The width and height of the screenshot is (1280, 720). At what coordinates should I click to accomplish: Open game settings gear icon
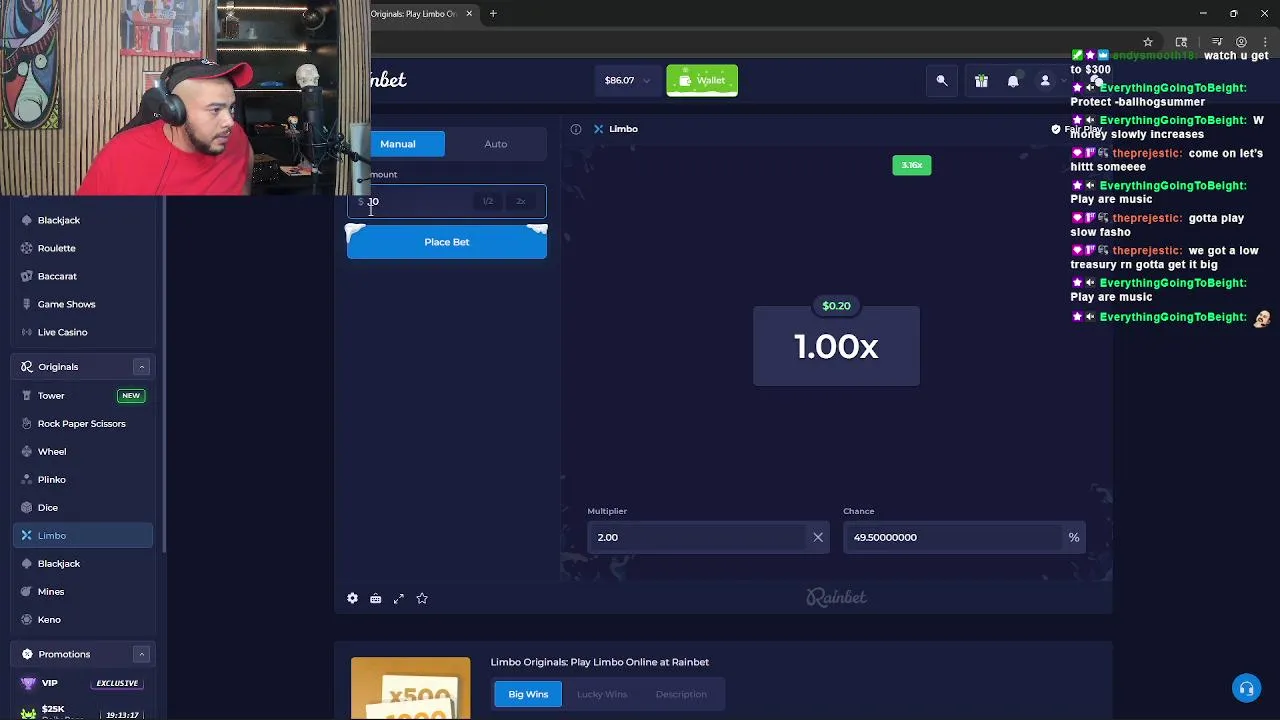[352, 598]
